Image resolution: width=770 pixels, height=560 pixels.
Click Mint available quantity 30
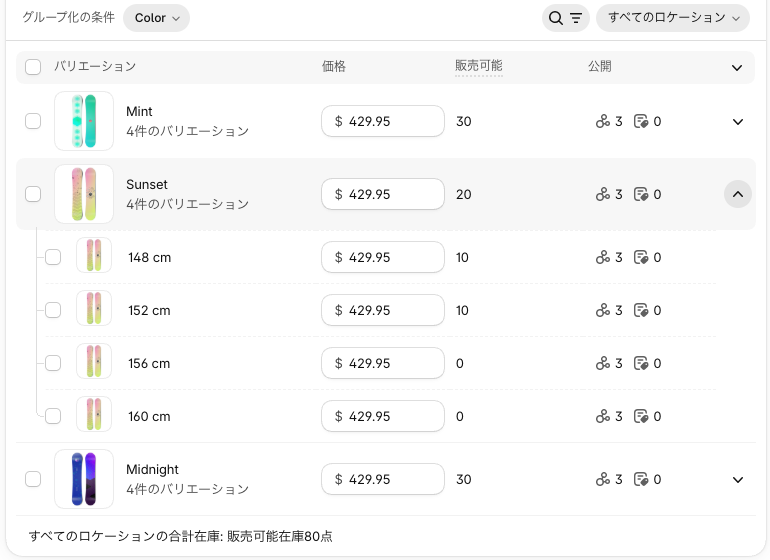(464, 121)
